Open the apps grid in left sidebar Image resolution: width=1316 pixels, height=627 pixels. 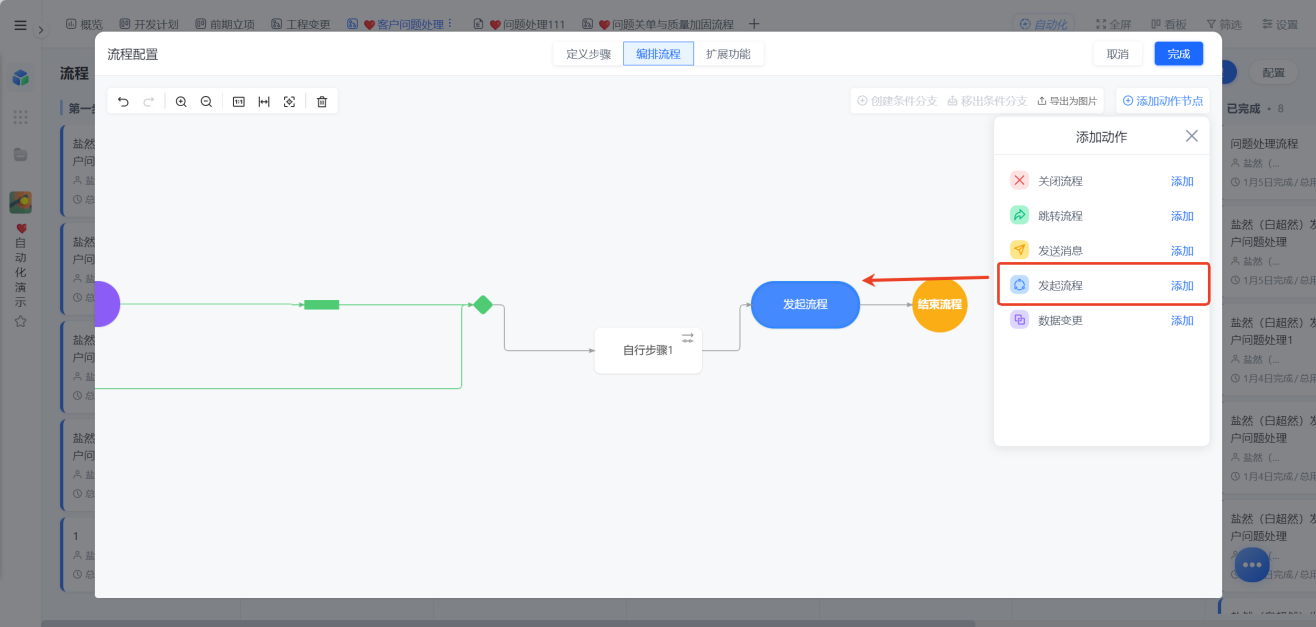(20, 117)
